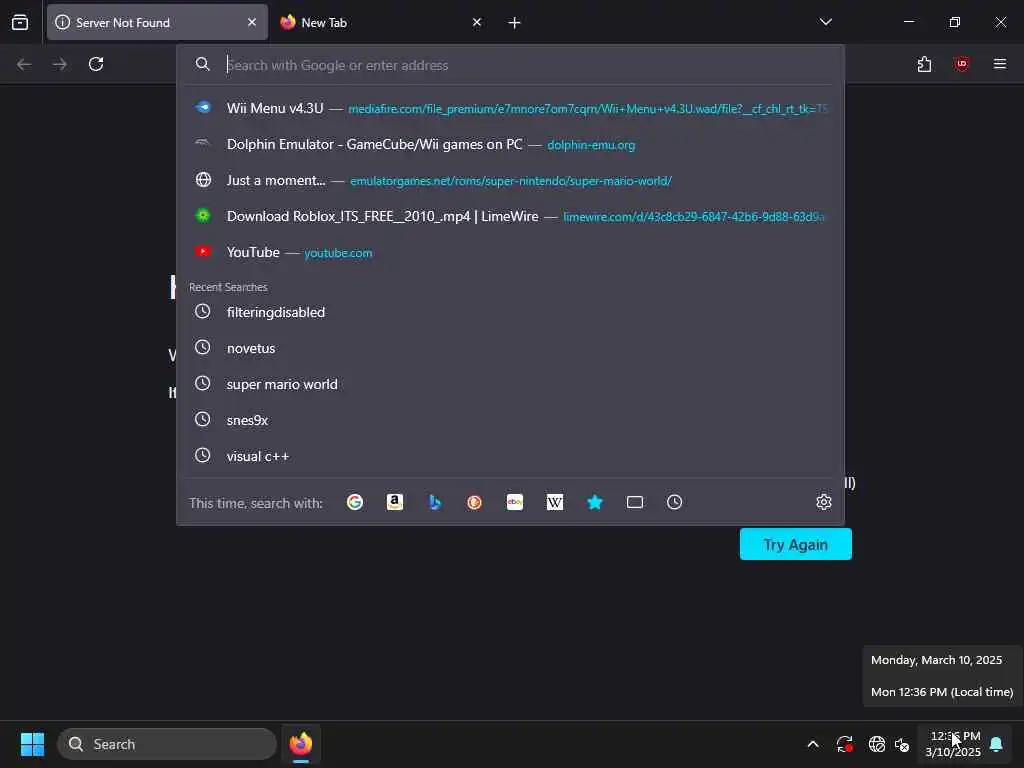1024x768 pixels.
Task: Search in History clock icon
Action: (675, 502)
